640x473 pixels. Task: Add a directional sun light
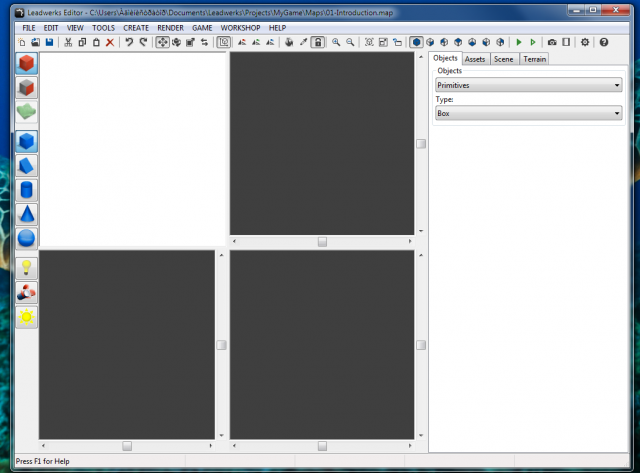click(x=27, y=316)
